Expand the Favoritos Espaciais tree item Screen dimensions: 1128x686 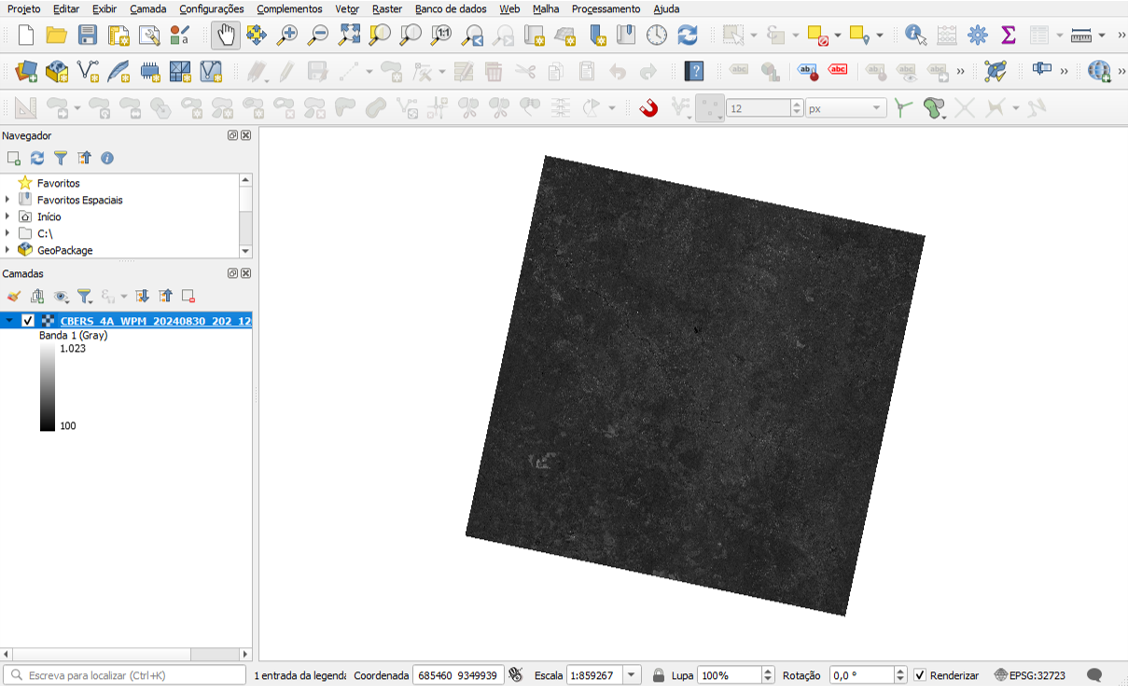(7, 200)
